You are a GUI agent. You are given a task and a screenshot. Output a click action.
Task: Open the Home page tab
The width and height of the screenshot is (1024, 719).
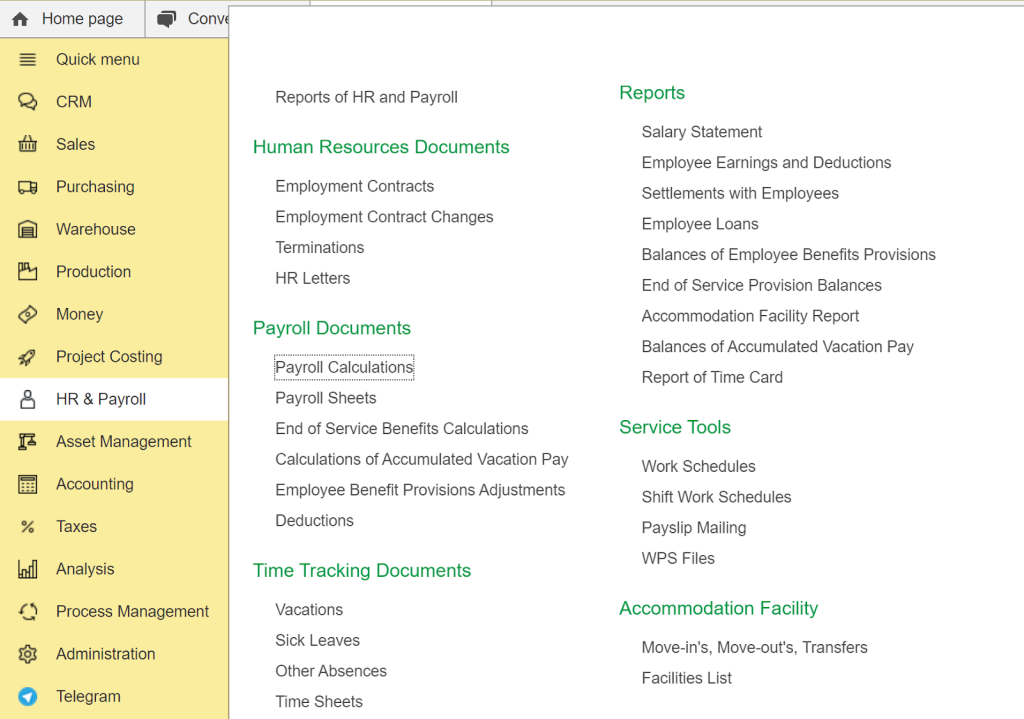tap(72, 19)
